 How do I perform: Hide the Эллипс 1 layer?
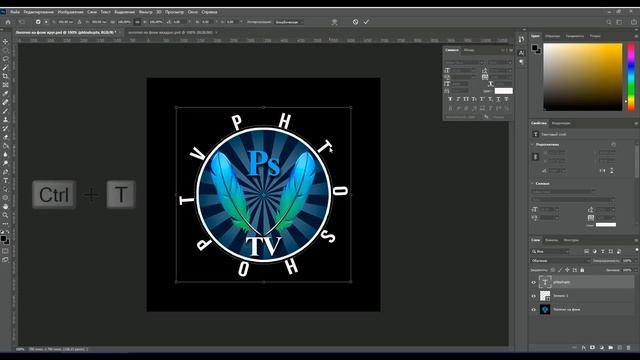click(x=533, y=296)
